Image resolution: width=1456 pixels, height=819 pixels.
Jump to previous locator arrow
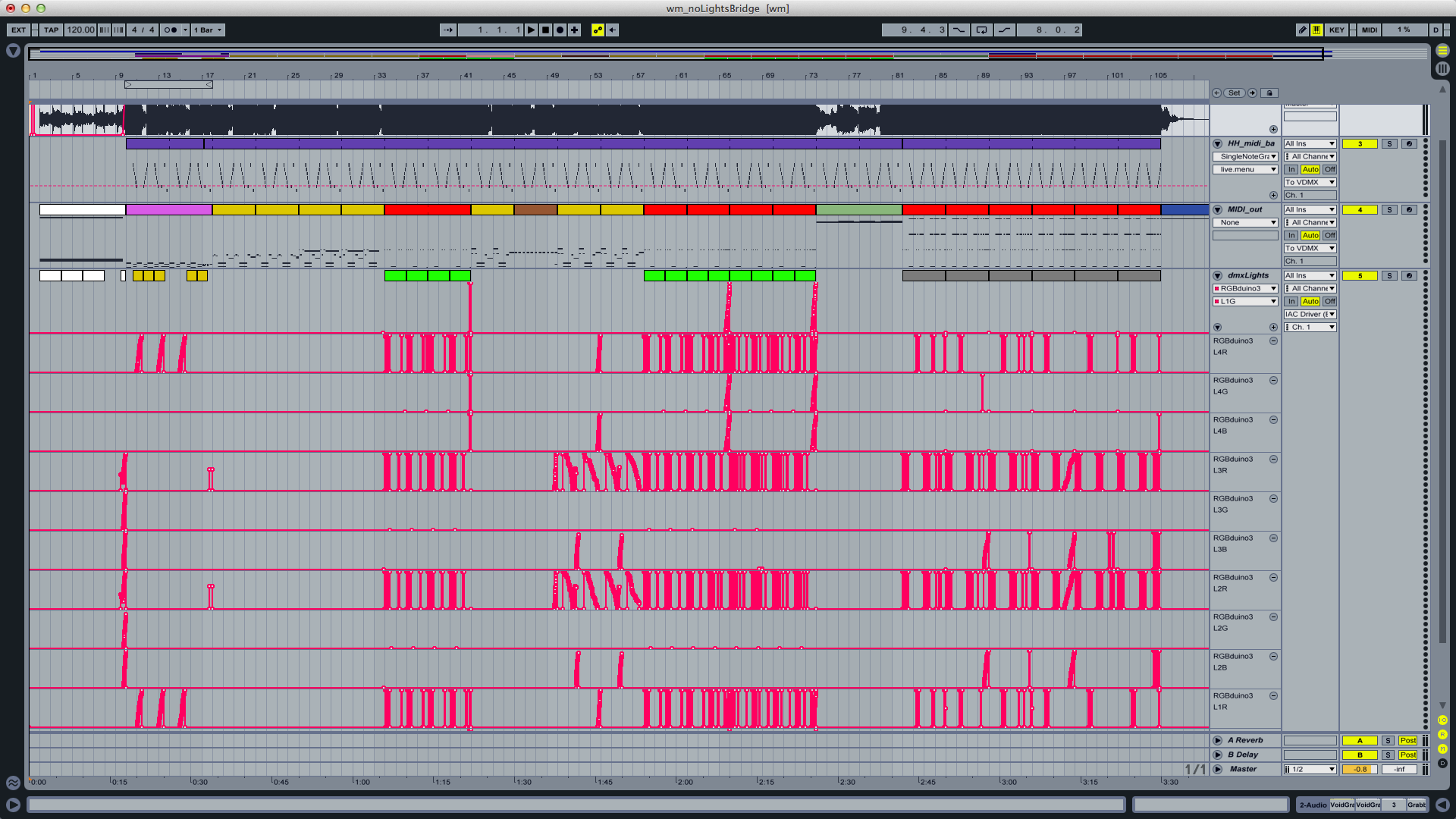click(x=1216, y=93)
